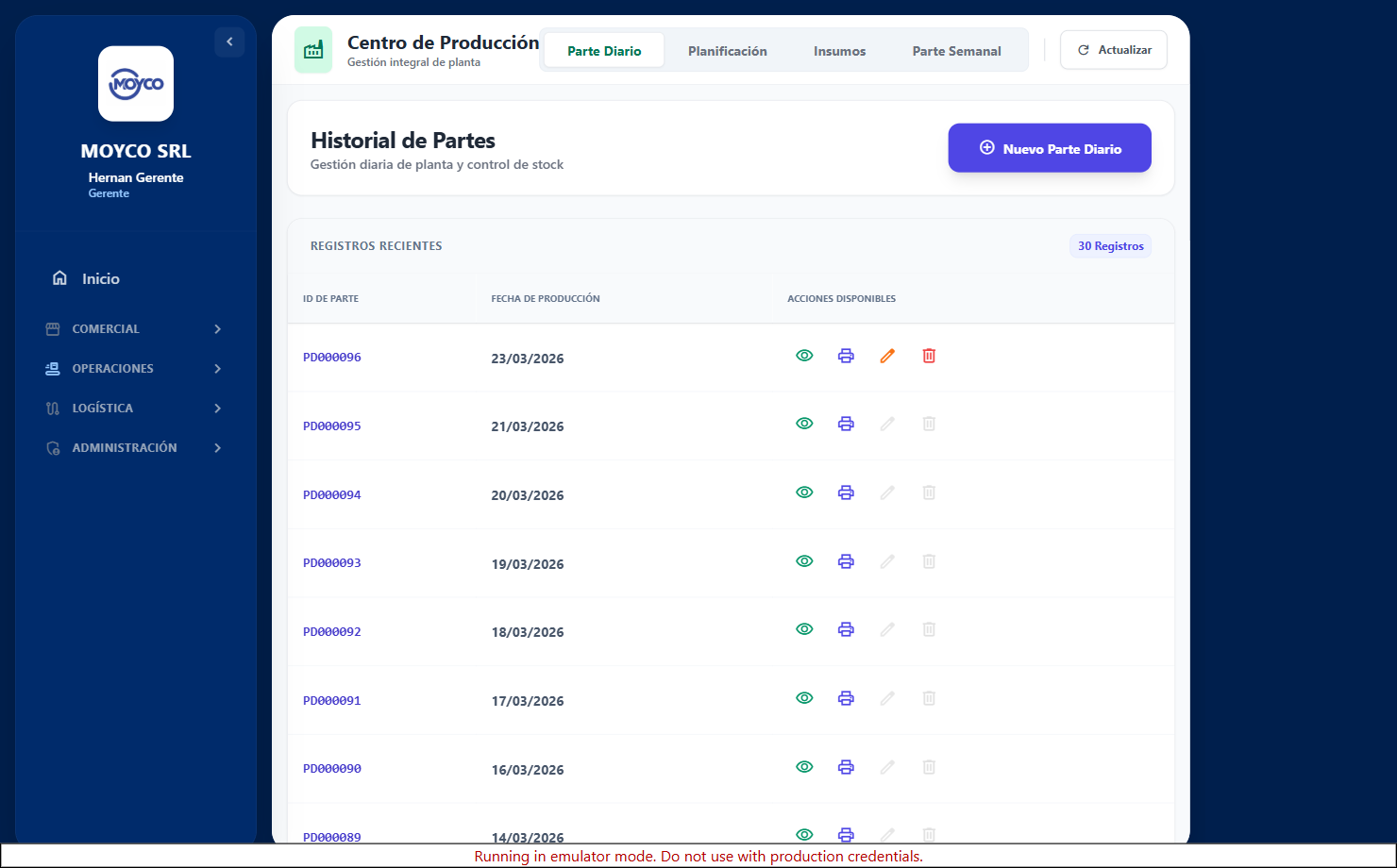Click the date 23/03/2026
Screen dimensions: 1397x868
pyautogui.click(x=528, y=359)
